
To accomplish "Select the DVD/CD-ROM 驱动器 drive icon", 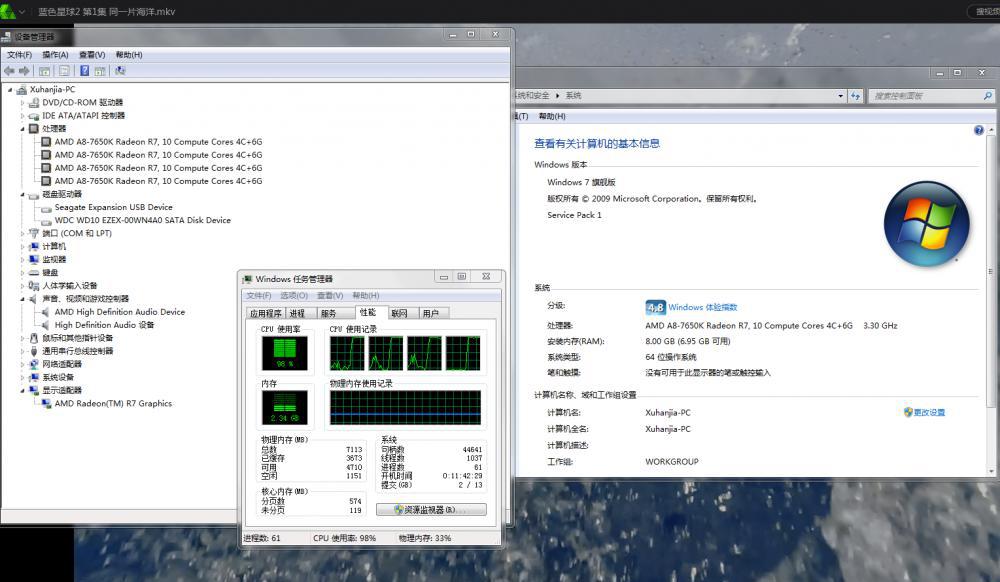I will pyautogui.click(x=34, y=102).
